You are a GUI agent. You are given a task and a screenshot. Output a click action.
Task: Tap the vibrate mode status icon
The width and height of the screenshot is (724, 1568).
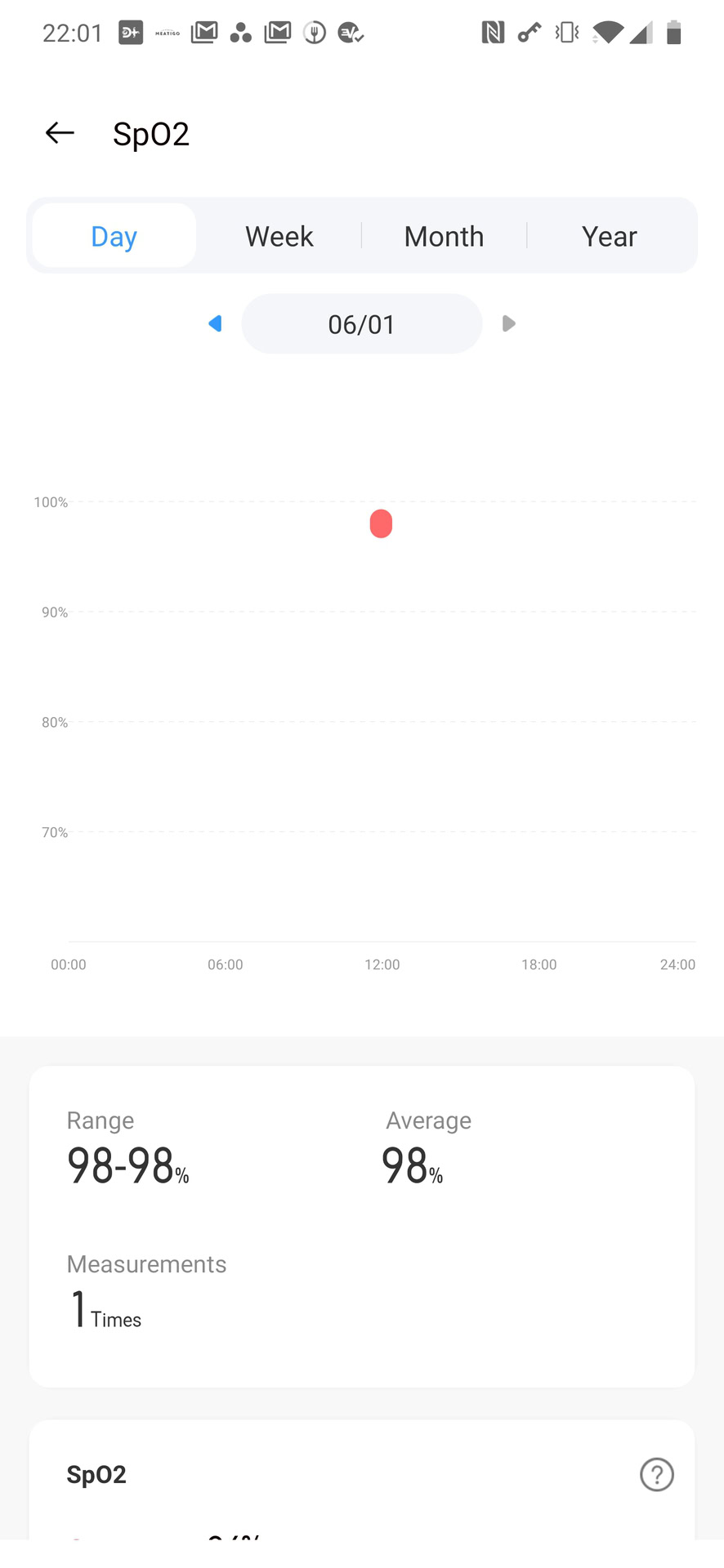(566, 33)
